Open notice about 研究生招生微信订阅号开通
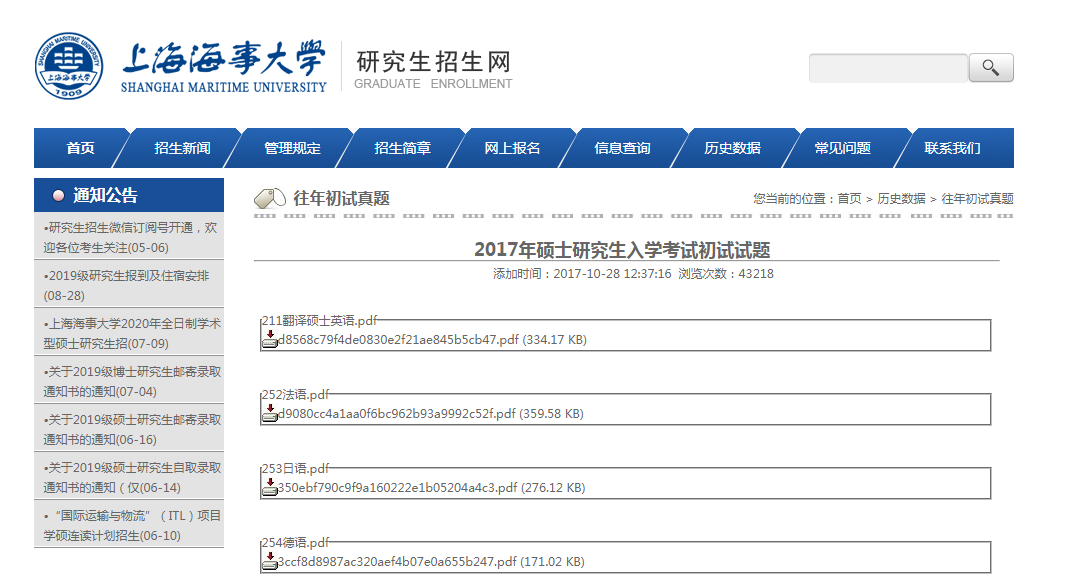The image size is (1075, 579). pos(129,237)
